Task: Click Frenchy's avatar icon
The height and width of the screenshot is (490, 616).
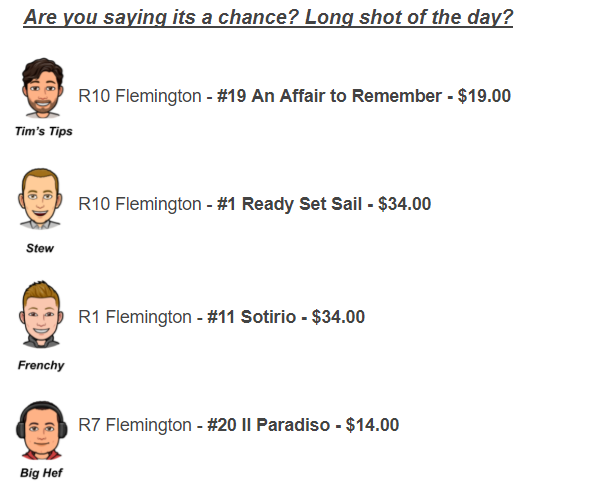Action: [x=41, y=314]
